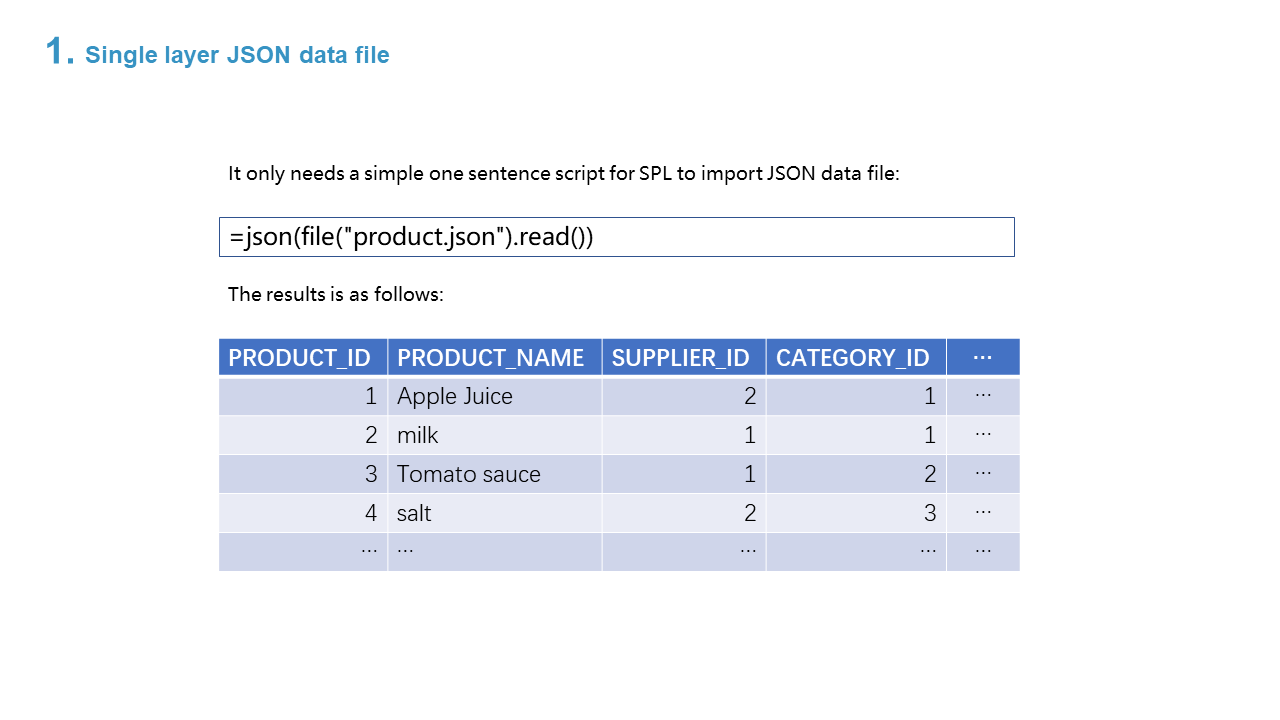This screenshot has width=1280, height=720.
Task: Click the sentence about SPL importing JSON
Action: [x=563, y=173]
